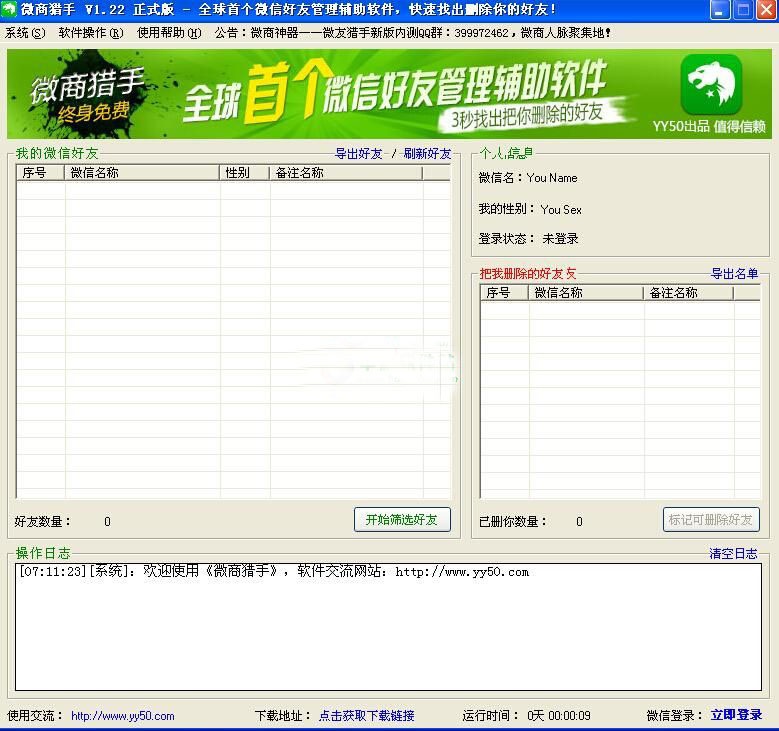Viewport: 779px width, 731px height.
Task: Click inside the 操作日志 log text area
Action: coord(388,627)
